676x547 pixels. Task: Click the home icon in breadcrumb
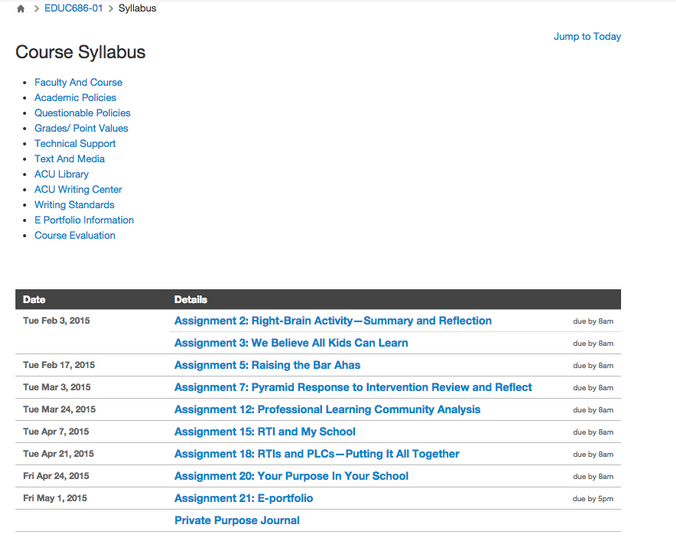(21, 9)
